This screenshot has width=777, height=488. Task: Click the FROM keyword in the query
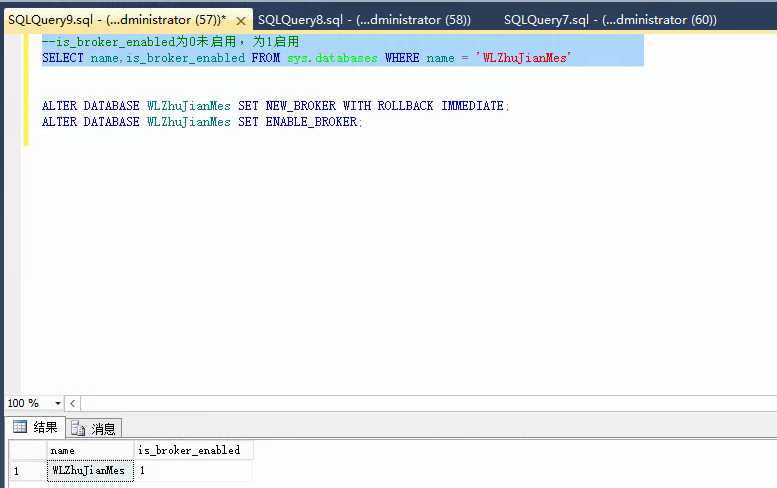coord(266,58)
